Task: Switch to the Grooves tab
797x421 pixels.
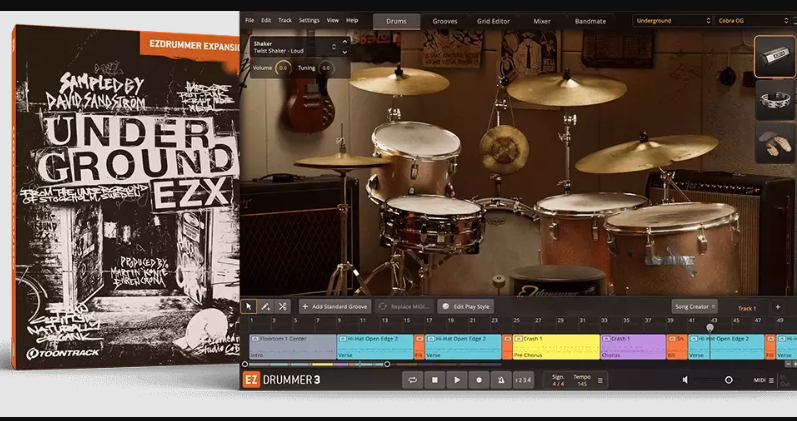Action: click(445, 21)
